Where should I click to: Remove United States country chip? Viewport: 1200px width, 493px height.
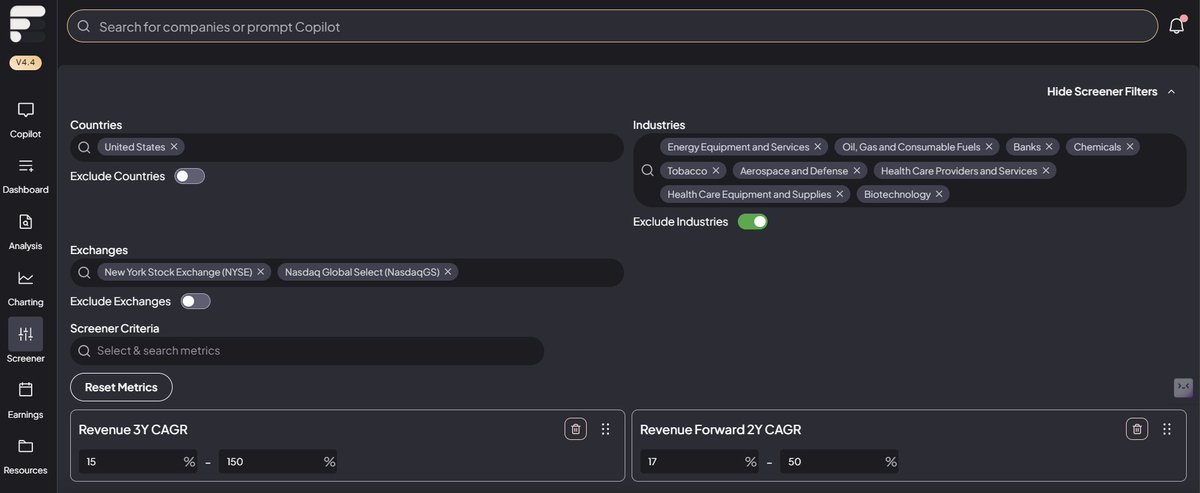coord(174,147)
